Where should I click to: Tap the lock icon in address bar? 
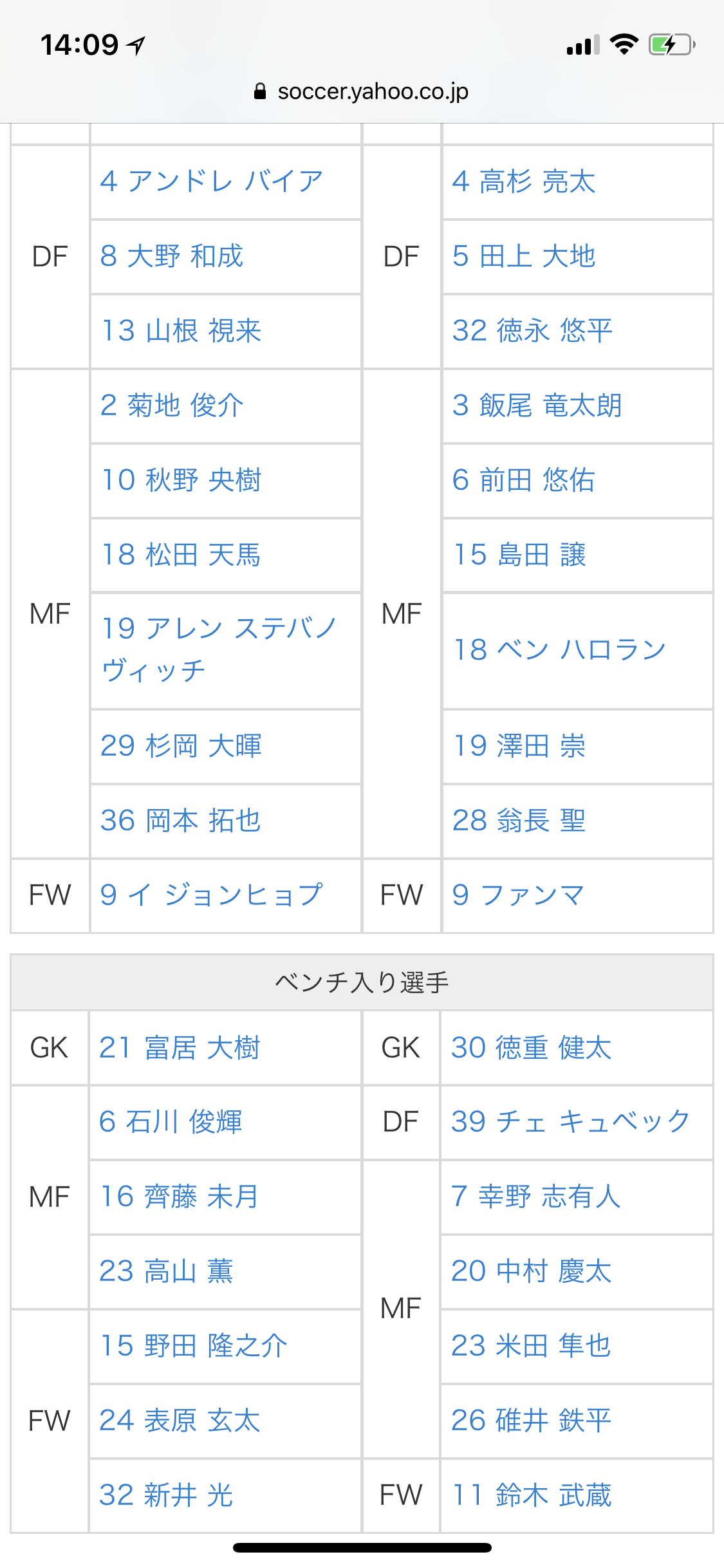[260, 91]
